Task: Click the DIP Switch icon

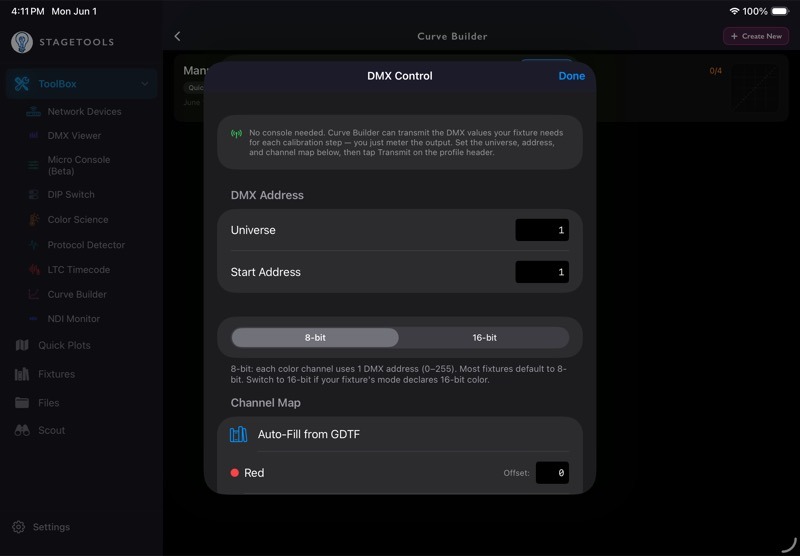Action: pos(34,195)
